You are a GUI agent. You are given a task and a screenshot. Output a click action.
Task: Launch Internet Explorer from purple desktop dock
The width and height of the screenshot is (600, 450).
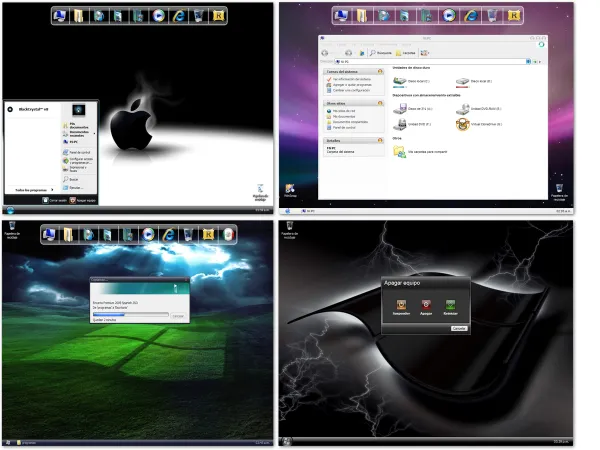pyautogui.click(x=471, y=16)
